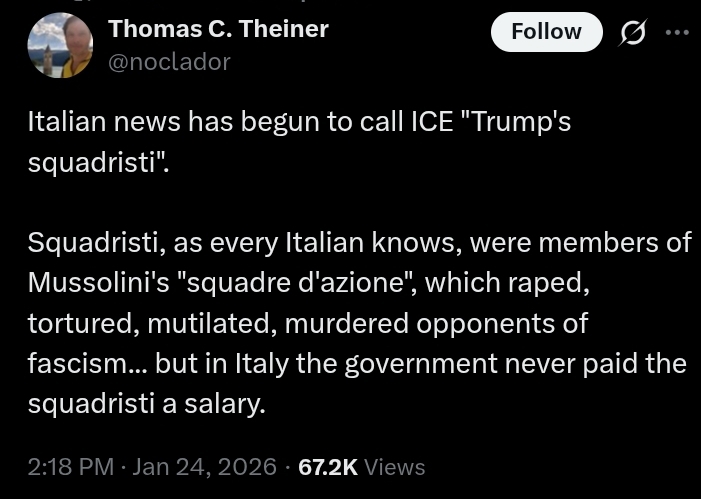Open Grok explain icon beside Follow
701x499 pixels.
click(x=633, y=33)
